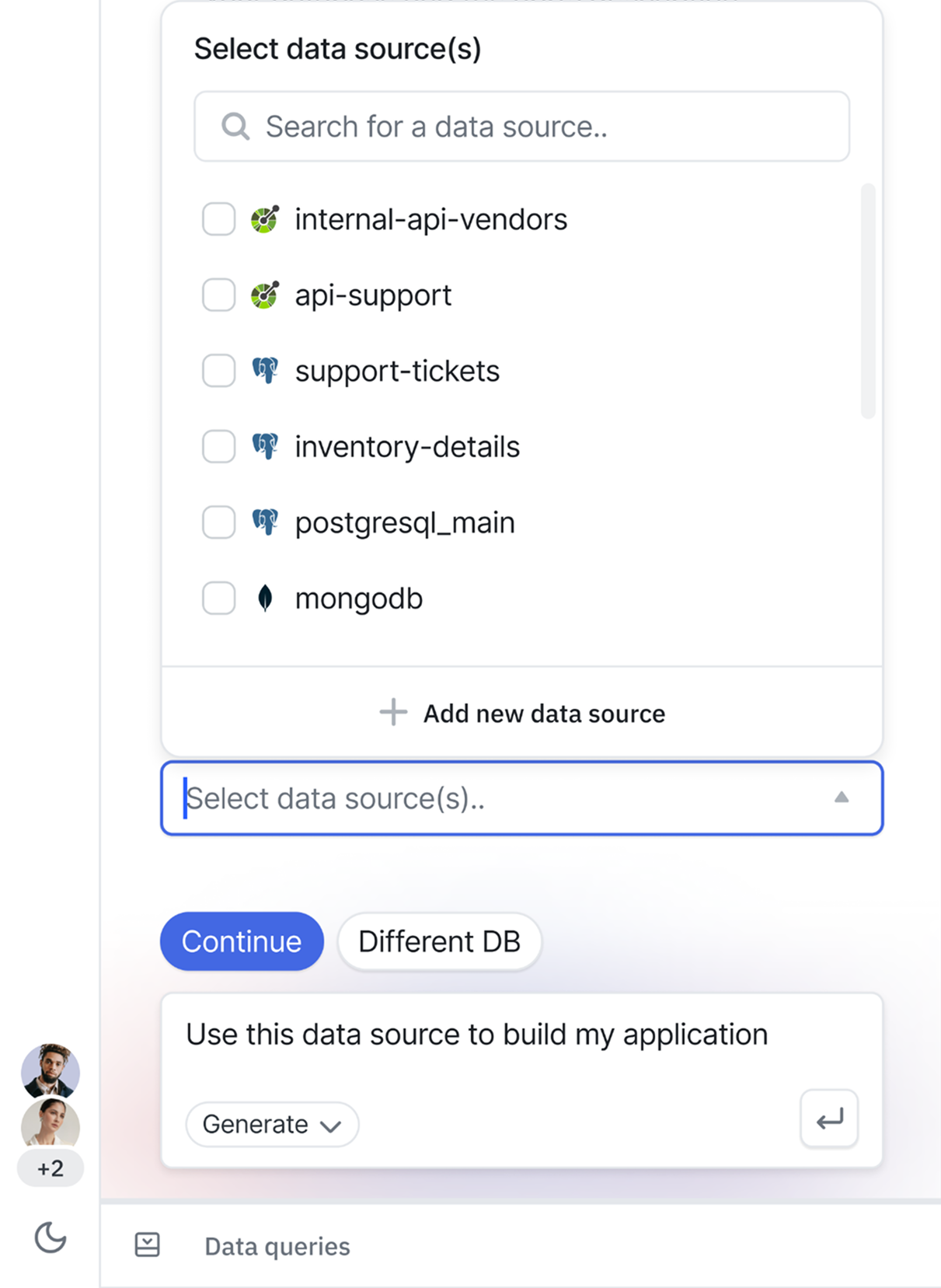This screenshot has height=1288, width=941.
Task: Click the Different DB button
Action: pyautogui.click(x=439, y=941)
